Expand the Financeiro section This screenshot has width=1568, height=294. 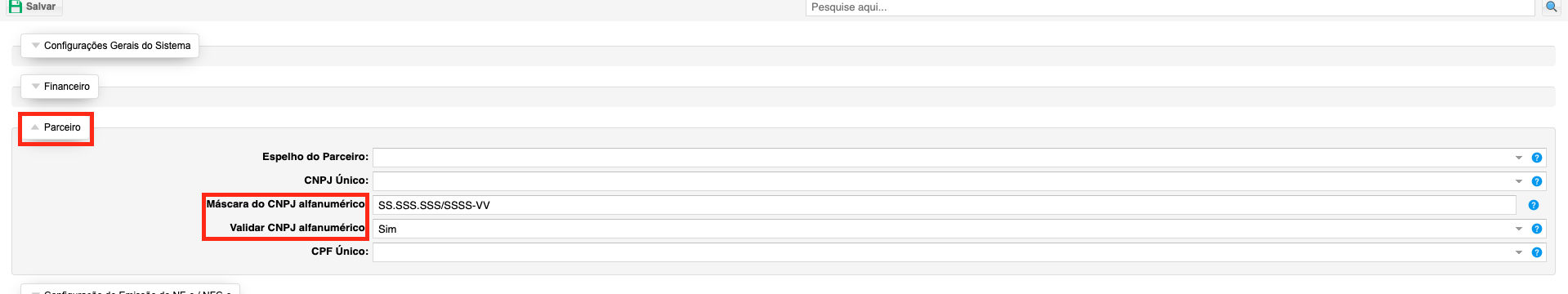click(60, 87)
